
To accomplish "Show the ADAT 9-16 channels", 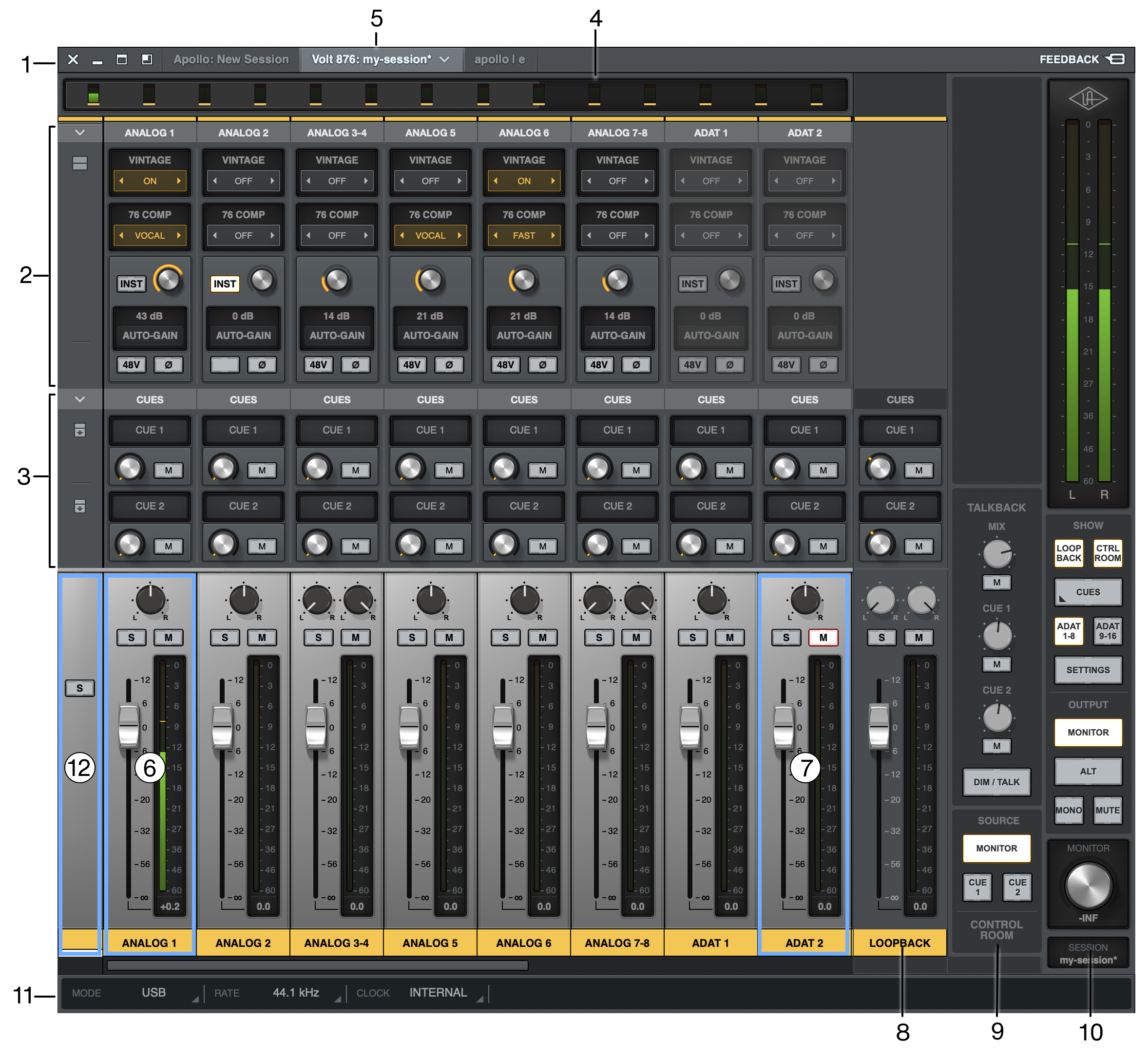I will [x=1108, y=631].
